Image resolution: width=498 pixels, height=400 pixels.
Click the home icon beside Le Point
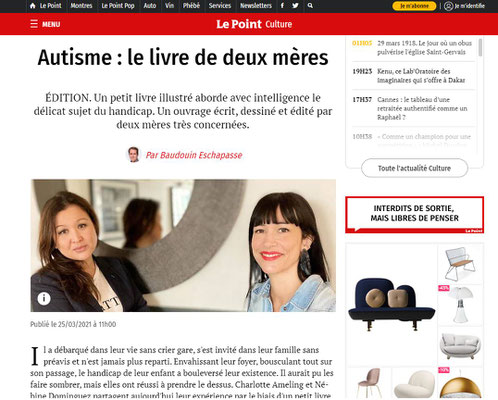point(32,6)
